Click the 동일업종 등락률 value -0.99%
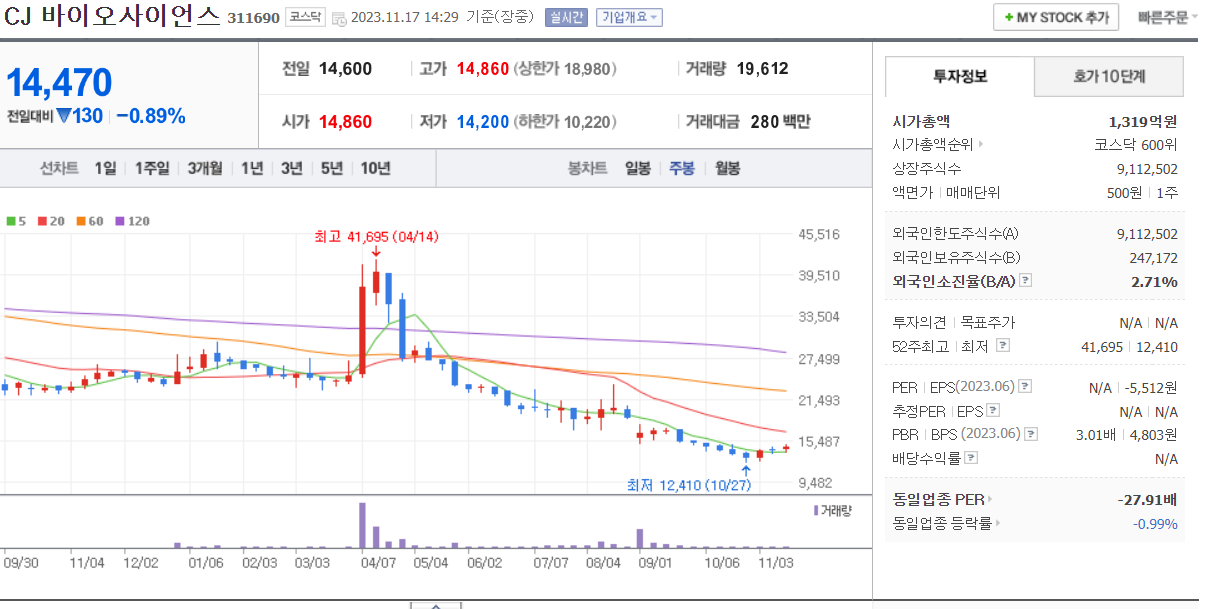The width and height of the screenshot is (1205, 609). (x=1155, y=523)
